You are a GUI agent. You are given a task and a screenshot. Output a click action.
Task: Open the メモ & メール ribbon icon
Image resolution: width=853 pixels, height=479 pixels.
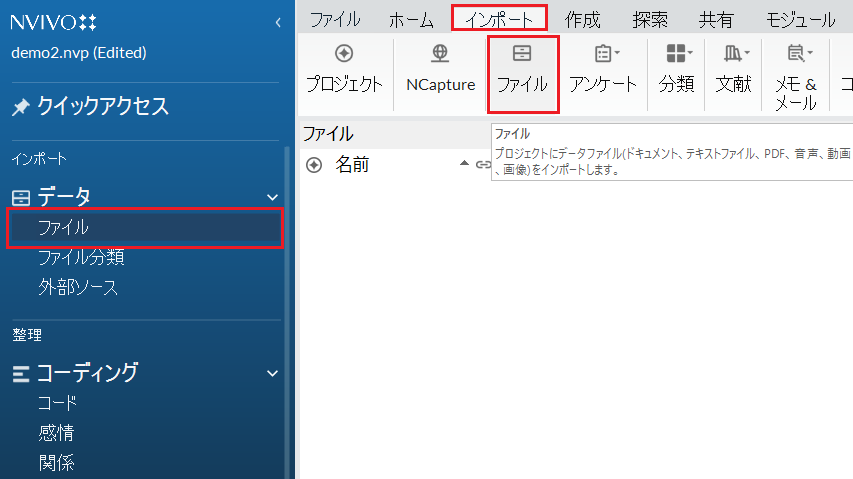795,53
